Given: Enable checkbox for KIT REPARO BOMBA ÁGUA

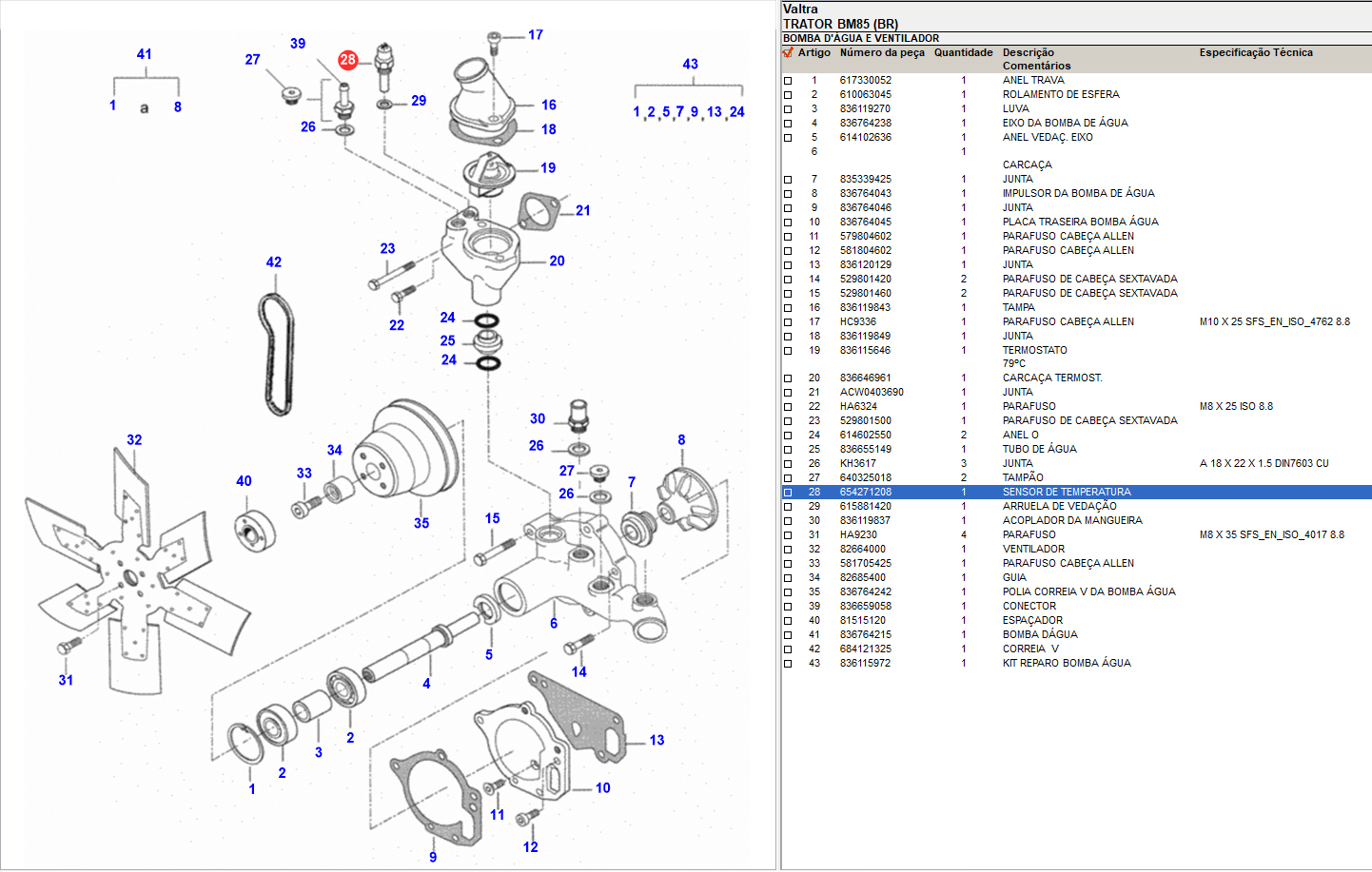Looking at the screenshot, I should 788,664.
